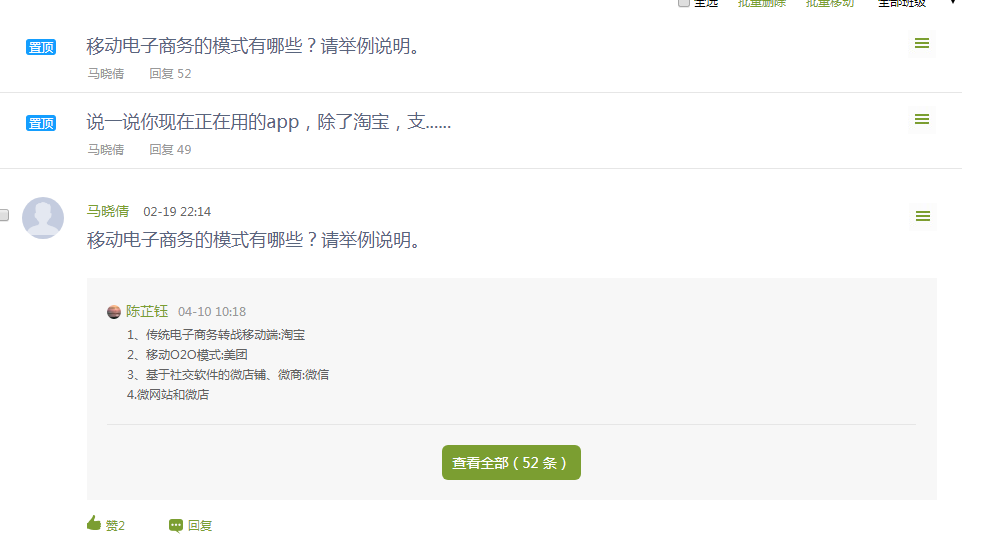982x534 pixels.
Task: Check the box beside 马晓倩's post
Action: (3, 215)
